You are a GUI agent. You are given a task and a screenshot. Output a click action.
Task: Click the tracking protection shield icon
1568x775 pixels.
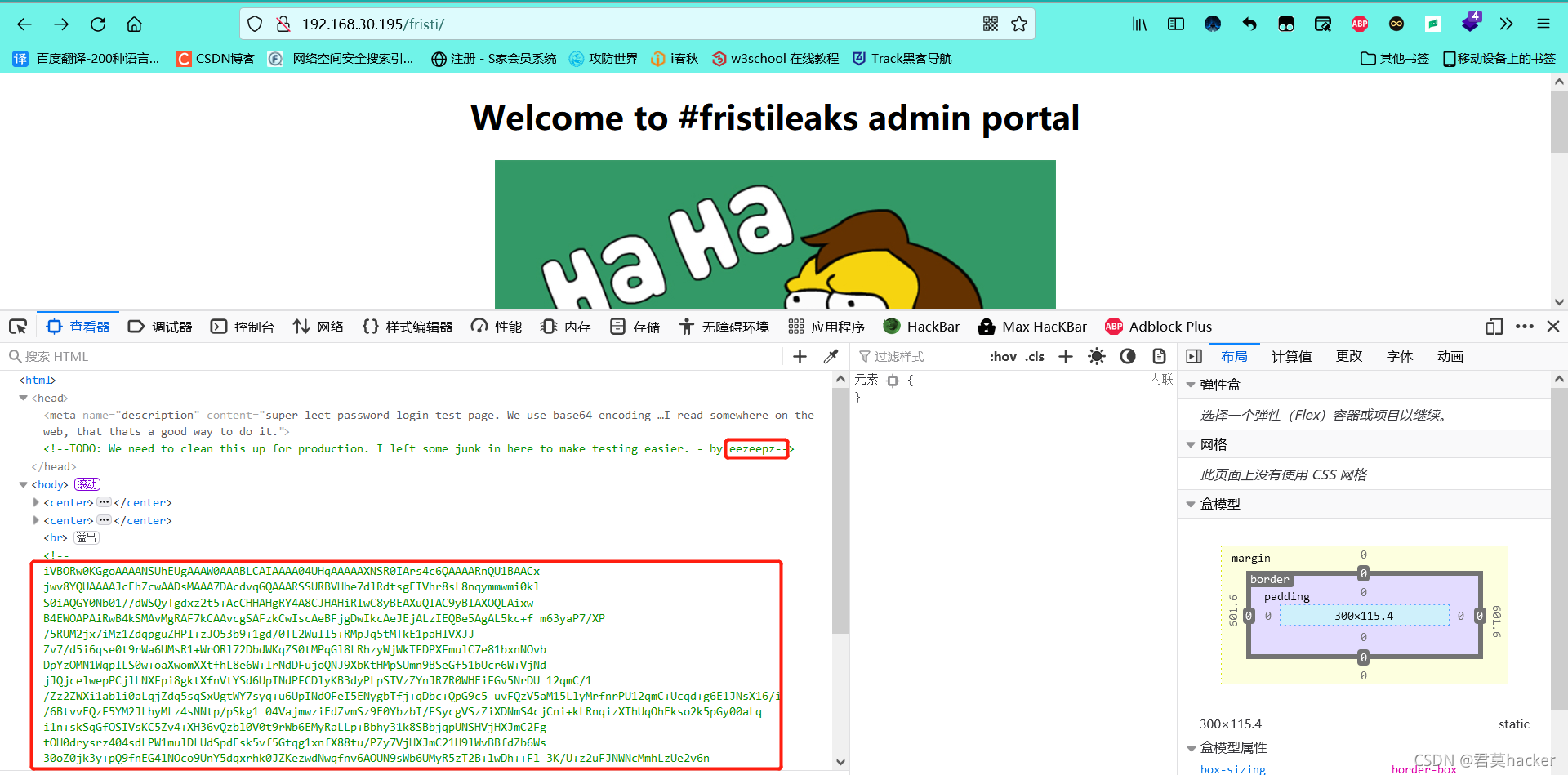coord(255,24)
